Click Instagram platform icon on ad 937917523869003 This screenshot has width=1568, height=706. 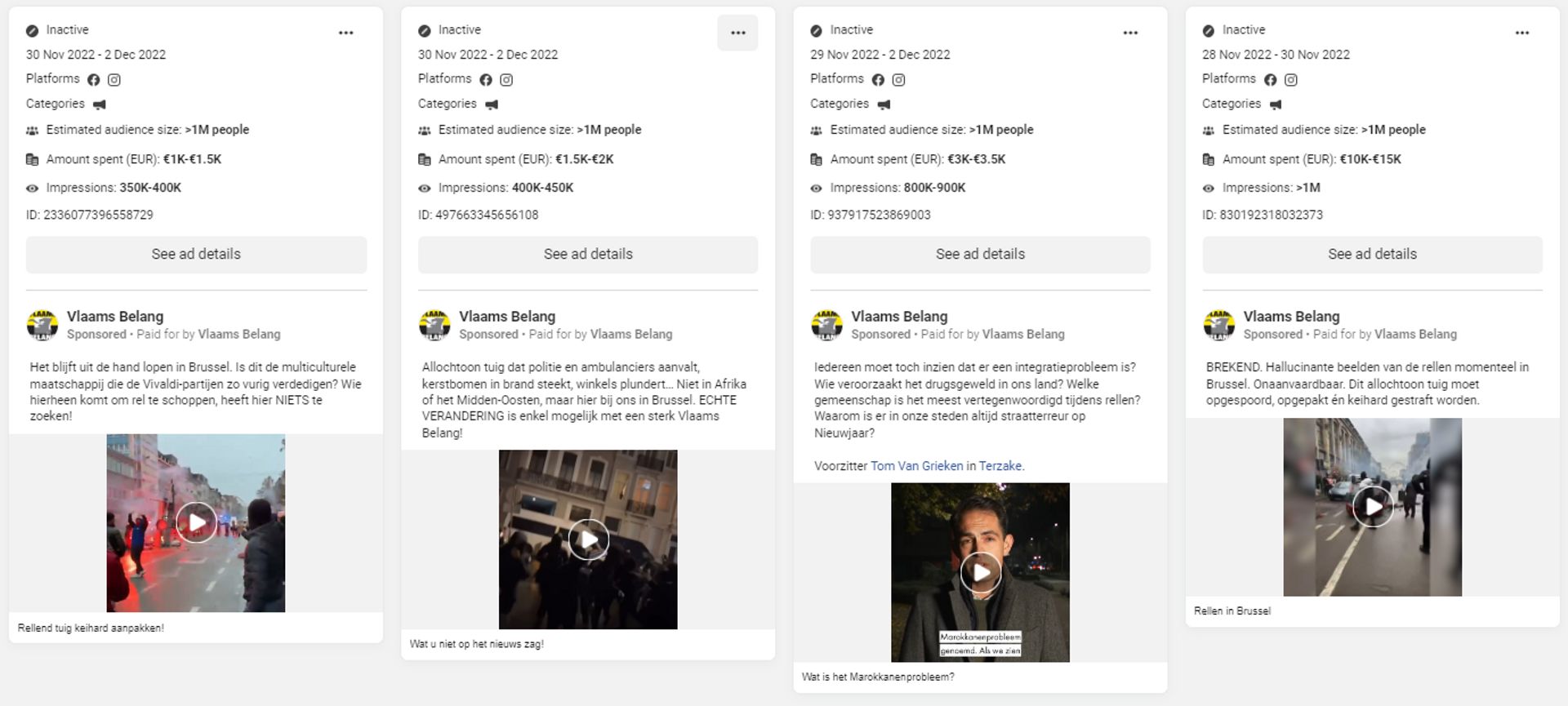click(898, 80)
